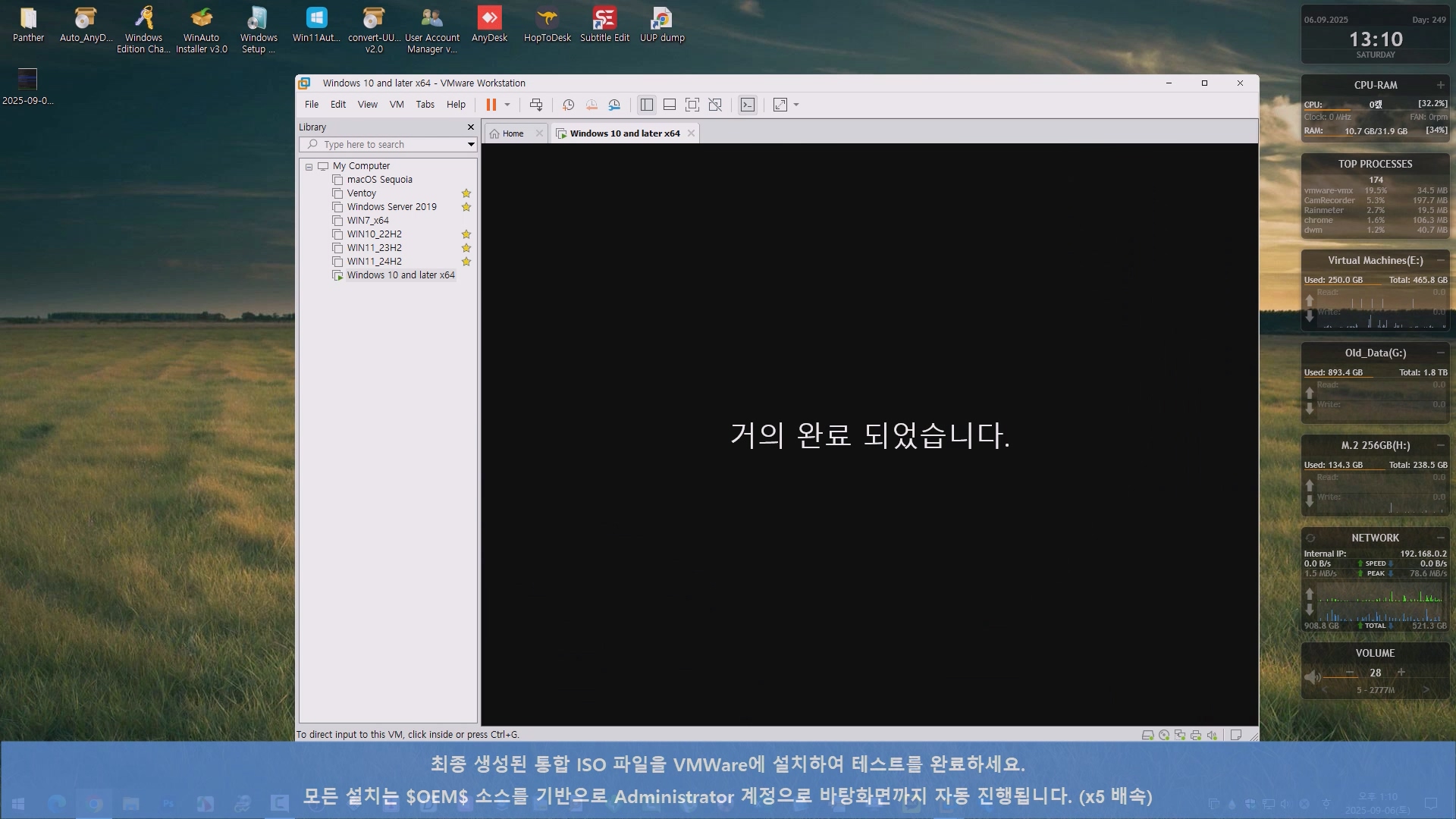Open the Win11Auto desktop shortcut

point(316,24)
